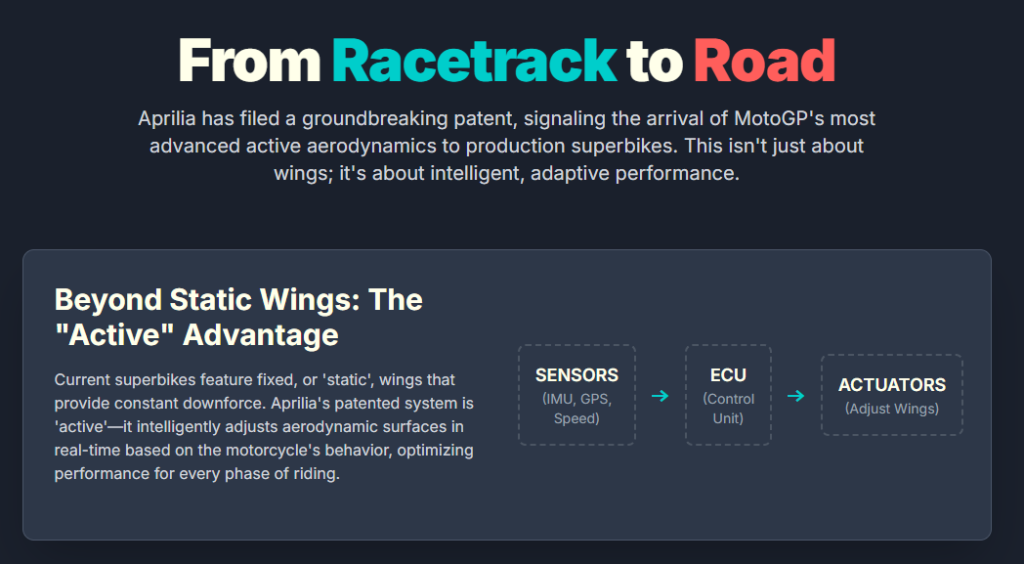Click the arrow between SENSORS and ECU

pyautogui.click(x=660, y=396)
